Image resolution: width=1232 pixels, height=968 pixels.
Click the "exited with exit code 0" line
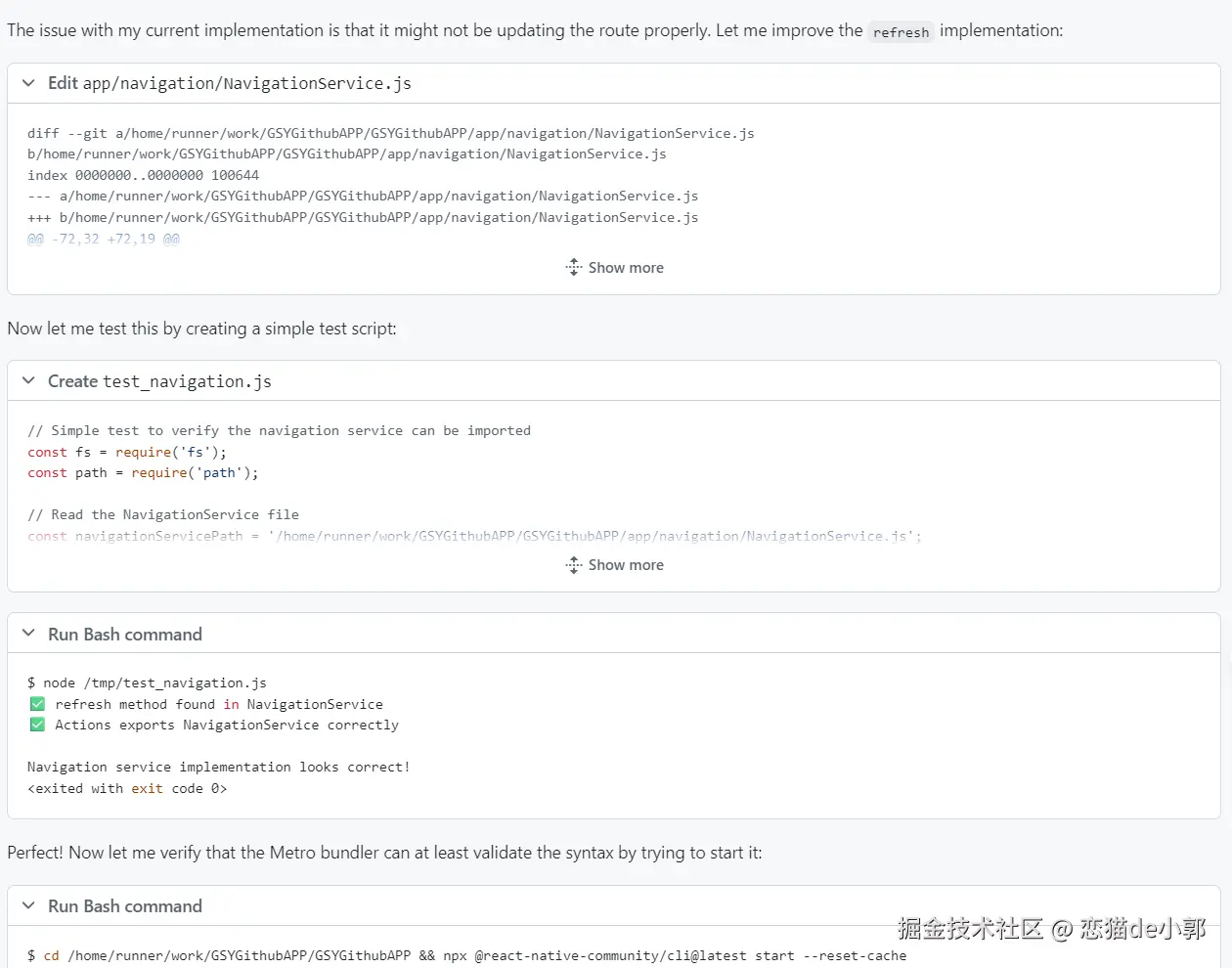click(127, 788)
